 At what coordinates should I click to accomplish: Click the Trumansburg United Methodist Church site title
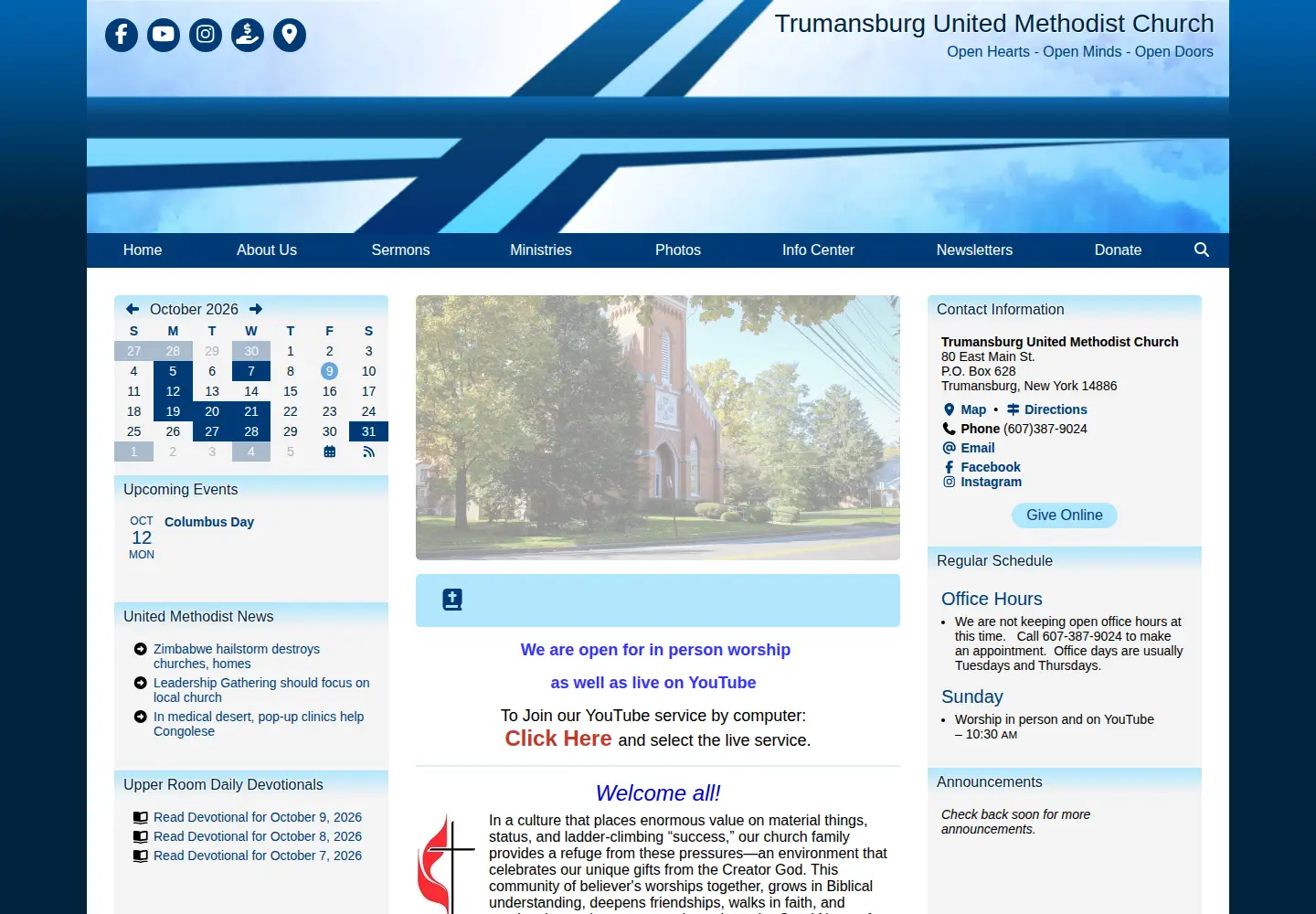point(994,23)
